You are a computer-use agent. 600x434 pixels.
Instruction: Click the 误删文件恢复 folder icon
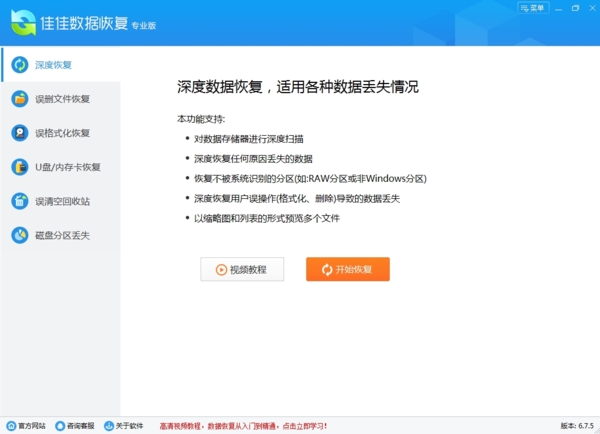point(19,99)
